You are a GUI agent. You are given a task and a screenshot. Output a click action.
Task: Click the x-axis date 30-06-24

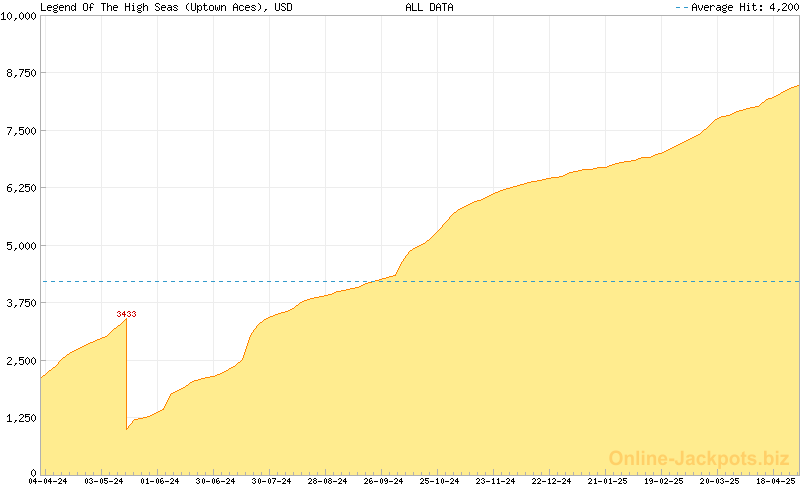point(215,481)
